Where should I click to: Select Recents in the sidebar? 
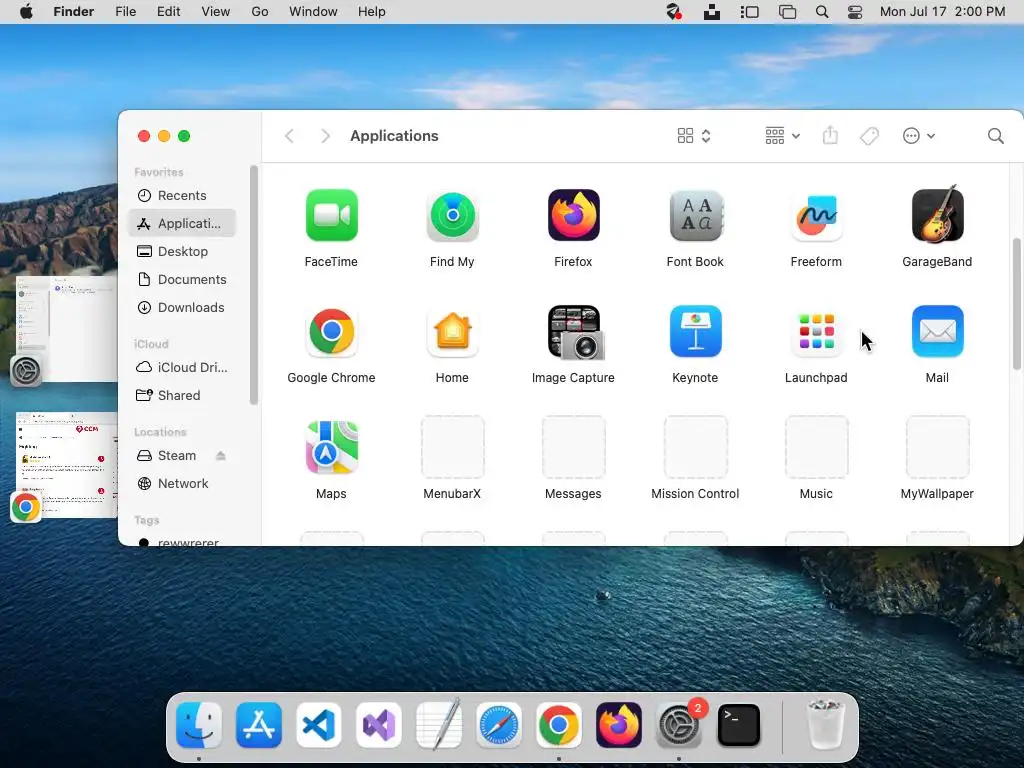click(182, 195)
